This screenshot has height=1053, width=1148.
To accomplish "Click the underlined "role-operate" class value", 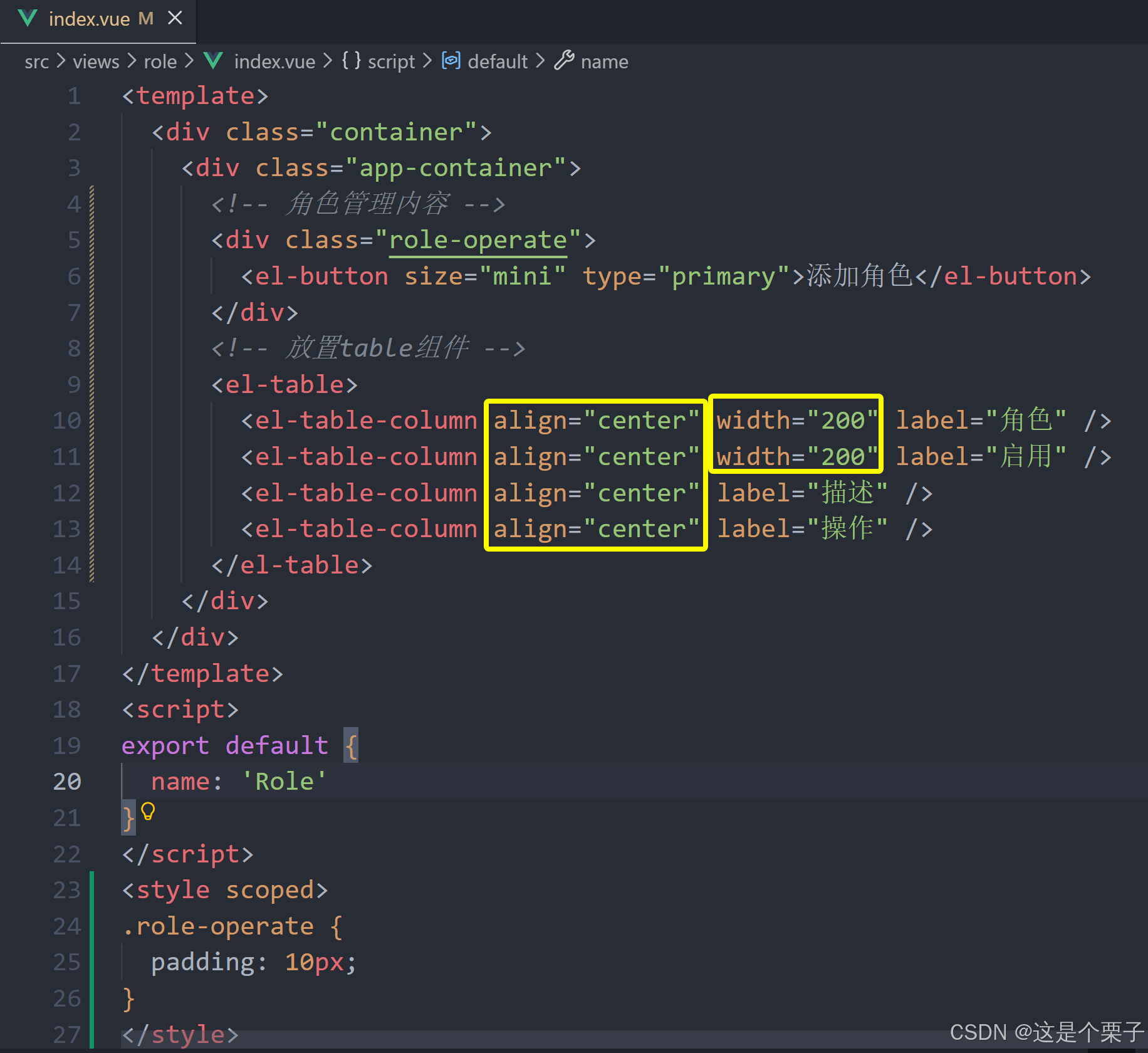I will [478, 241].
